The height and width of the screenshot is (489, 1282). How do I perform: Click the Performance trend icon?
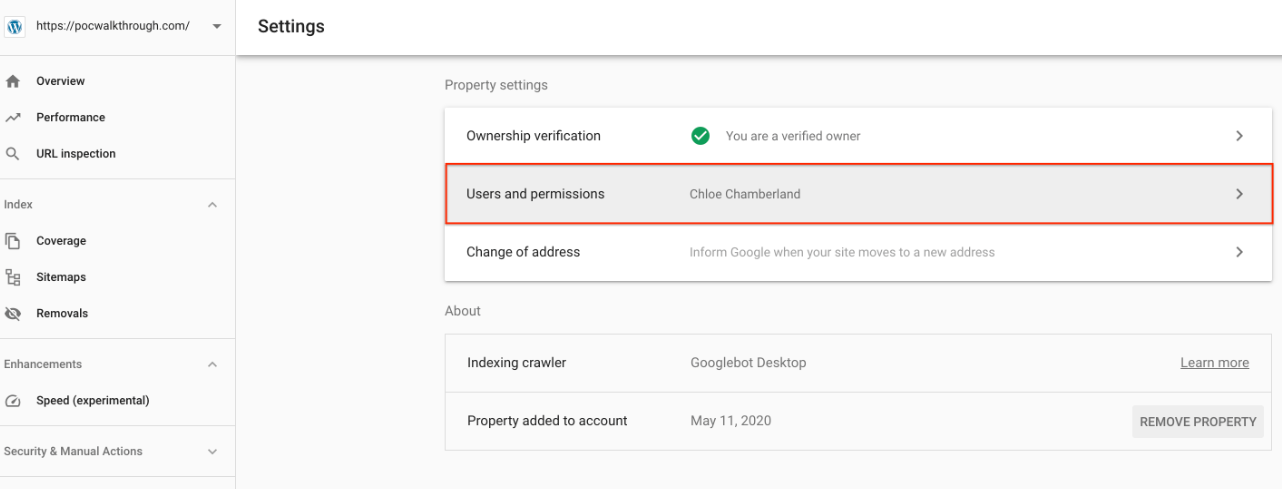(13, 117)
